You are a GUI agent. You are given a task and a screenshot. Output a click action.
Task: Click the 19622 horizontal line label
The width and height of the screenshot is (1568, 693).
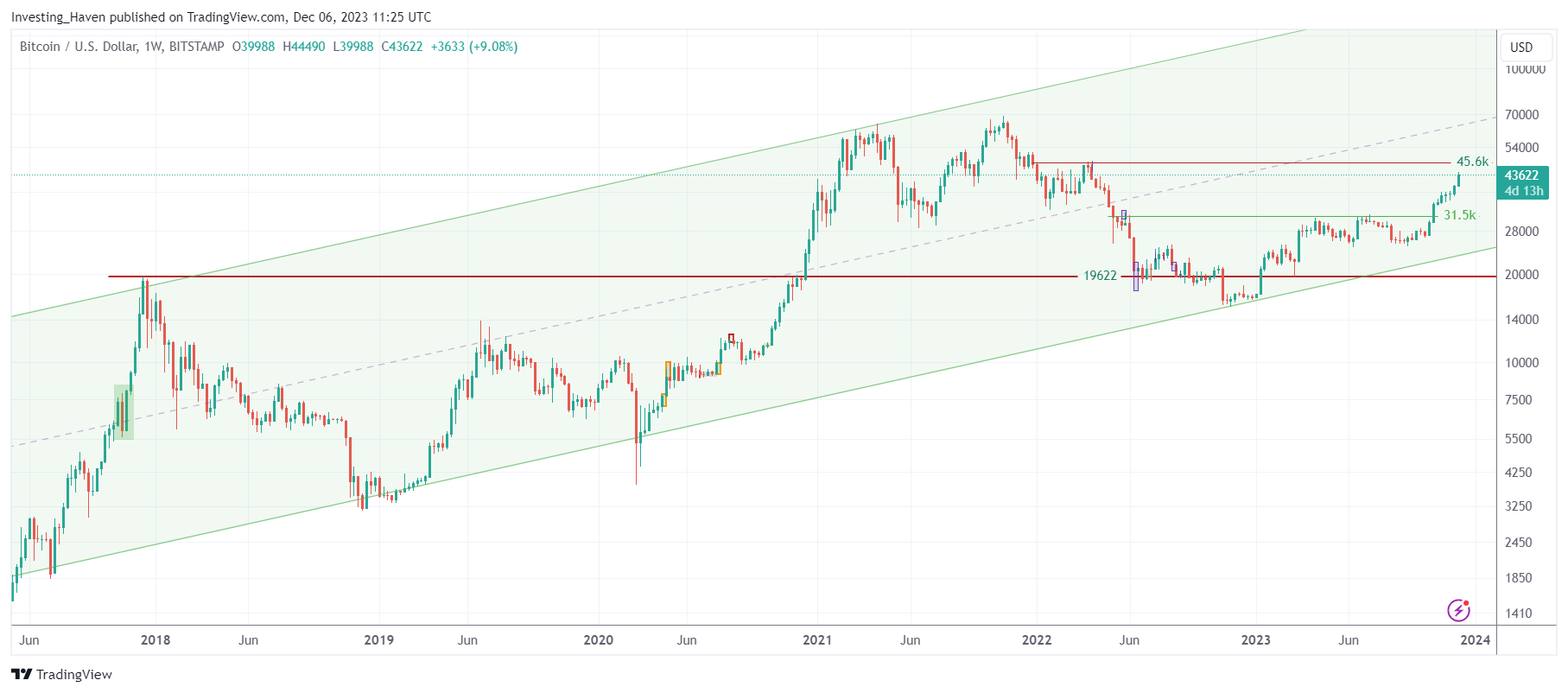pyautogui.click(x=1100, y=276)
